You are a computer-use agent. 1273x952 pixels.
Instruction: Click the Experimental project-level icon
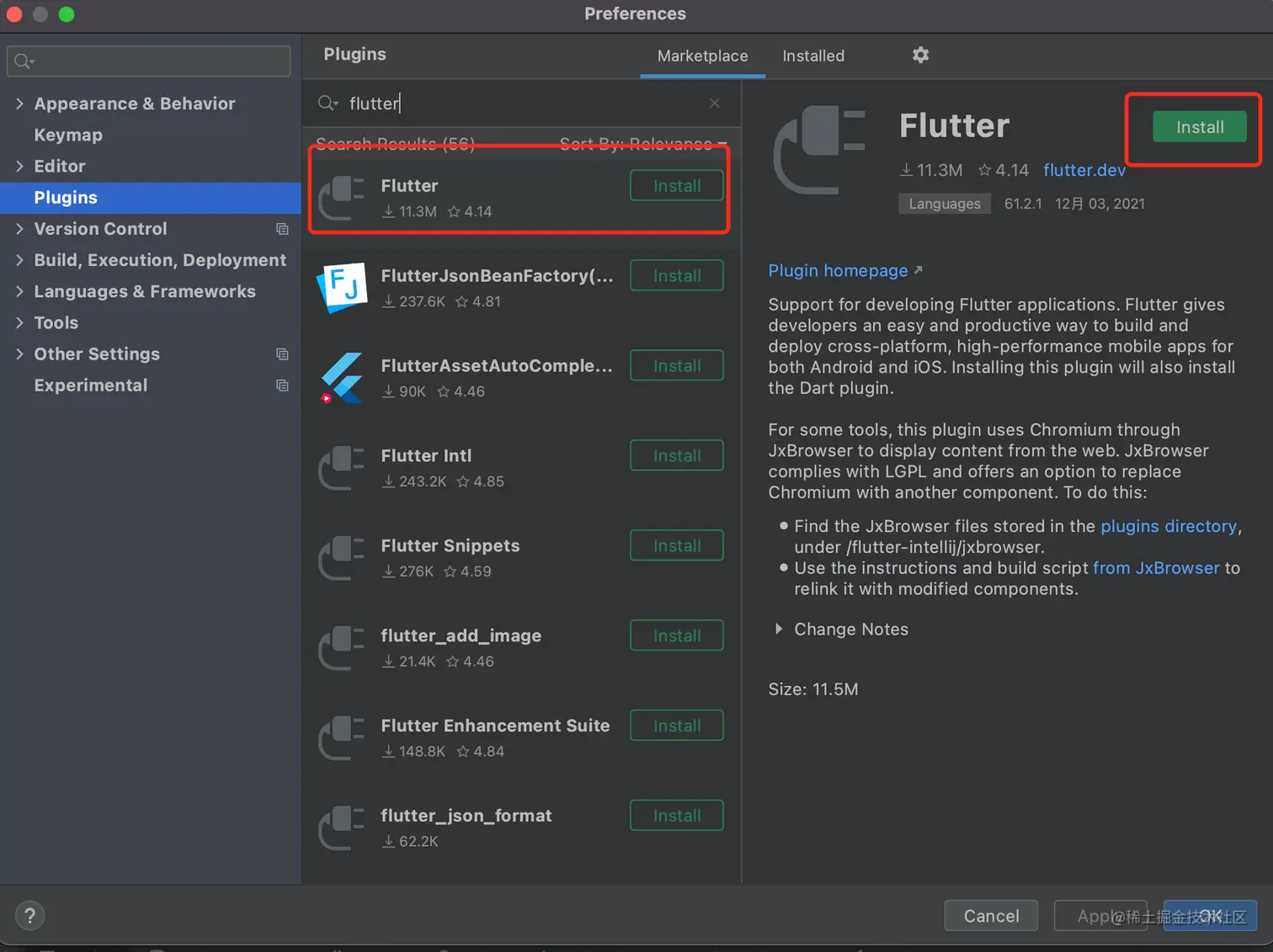tap(282, 386)
